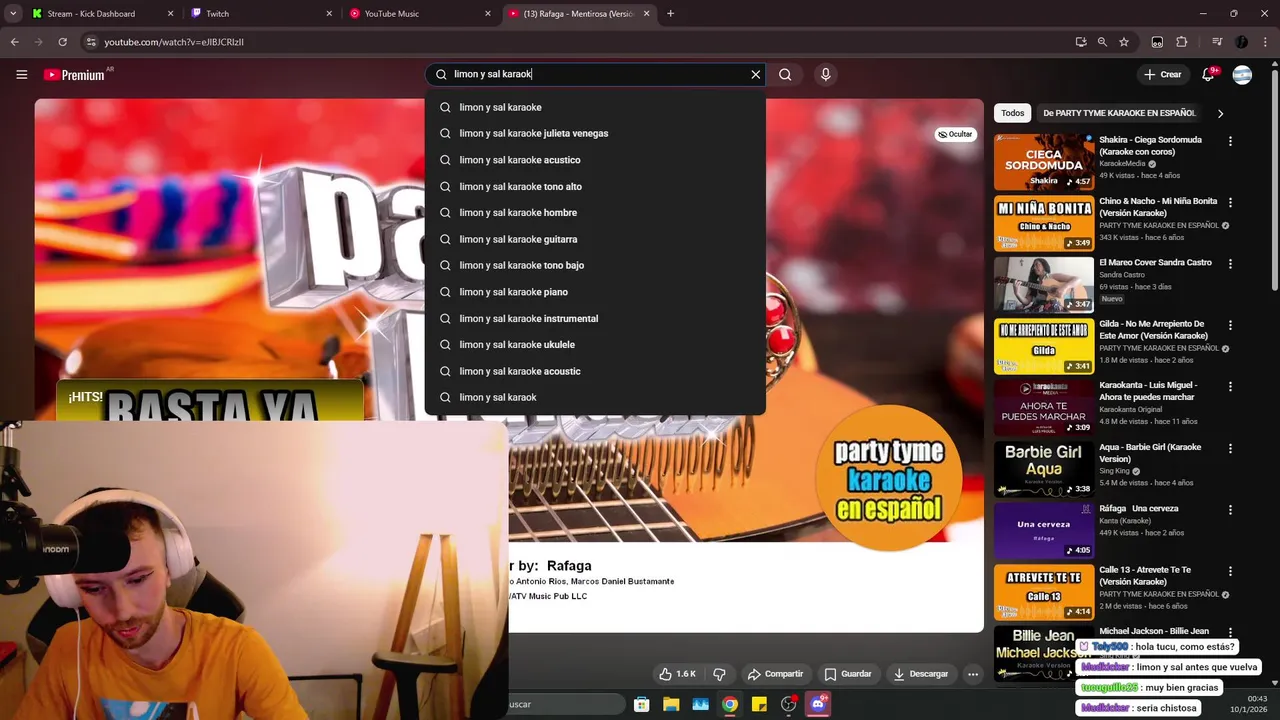Open options menu for Ciega Sordomuda video
The height and width of the screenshot is (720, 1280).
pos(1230,141)
